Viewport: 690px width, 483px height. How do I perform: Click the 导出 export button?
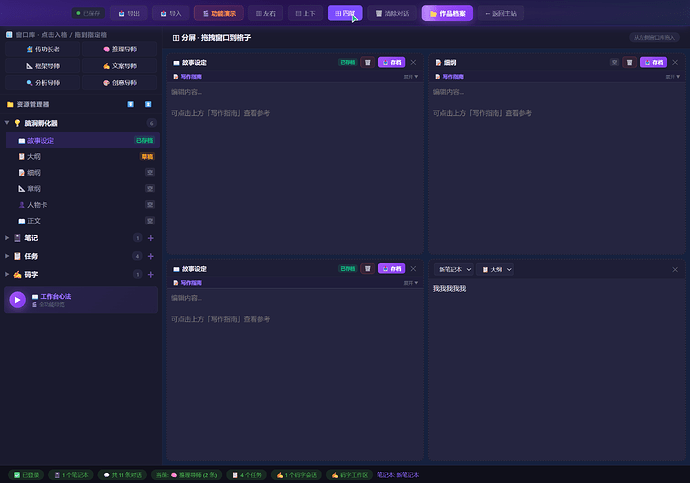[x=128, y=14]
